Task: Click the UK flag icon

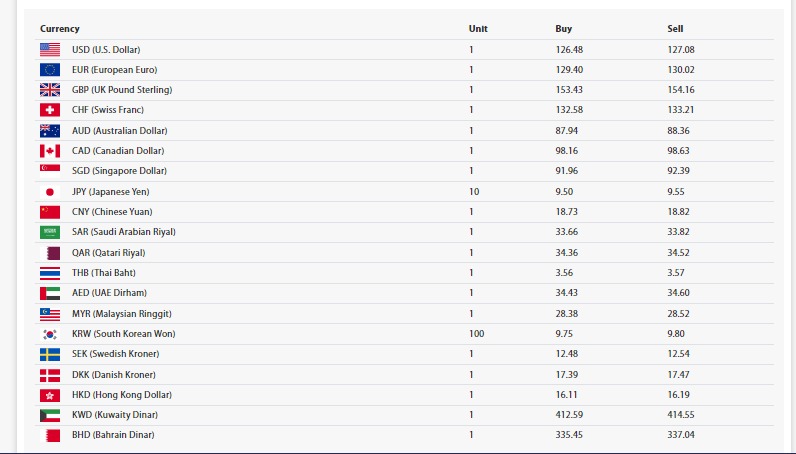Action: 50,90
